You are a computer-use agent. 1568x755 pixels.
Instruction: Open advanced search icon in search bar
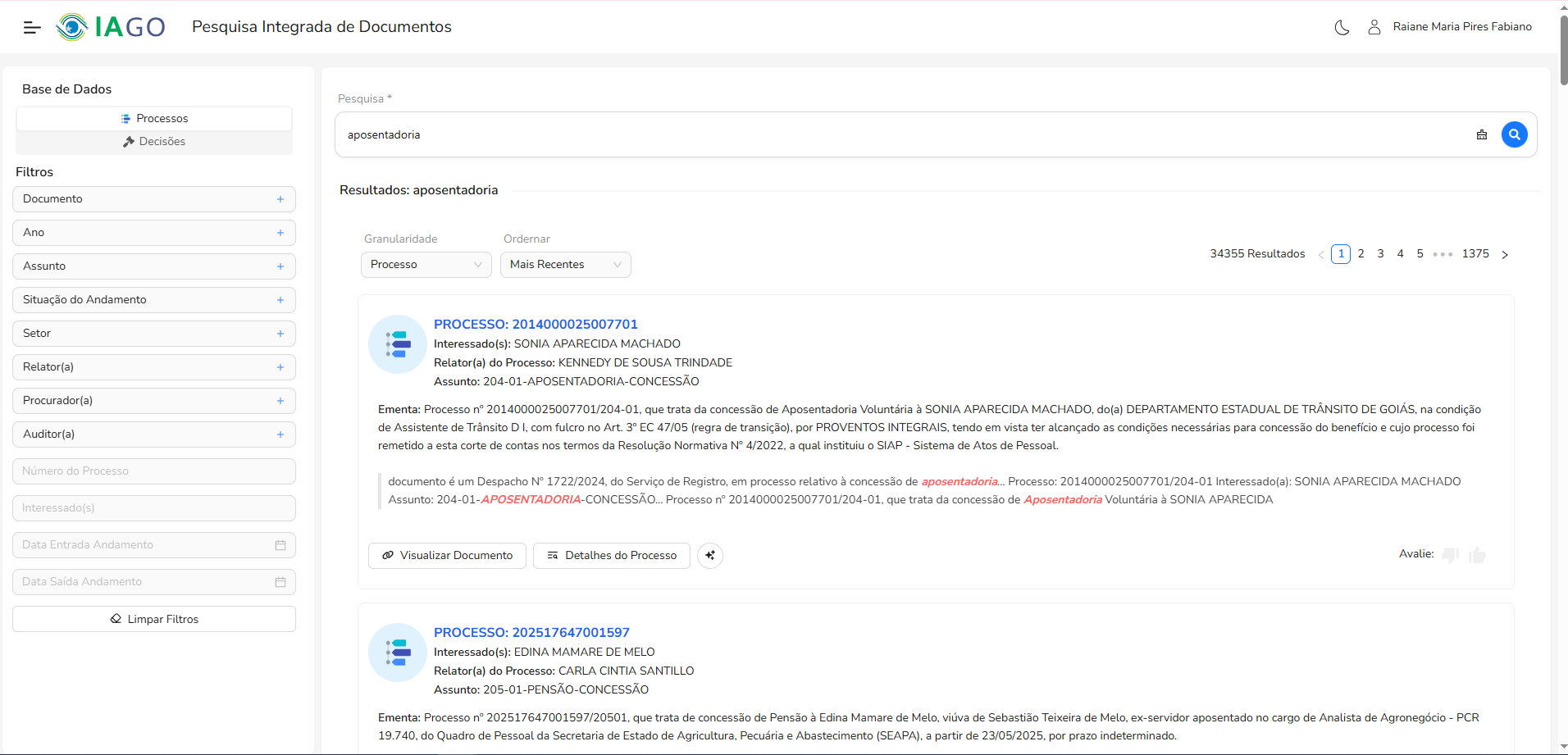coord(1481,134)
